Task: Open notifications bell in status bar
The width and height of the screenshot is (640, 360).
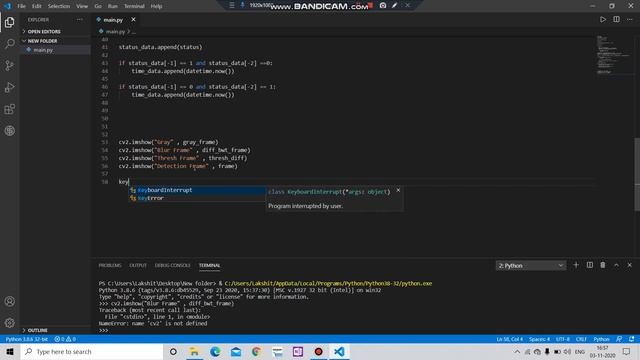Action: [632, 339]
